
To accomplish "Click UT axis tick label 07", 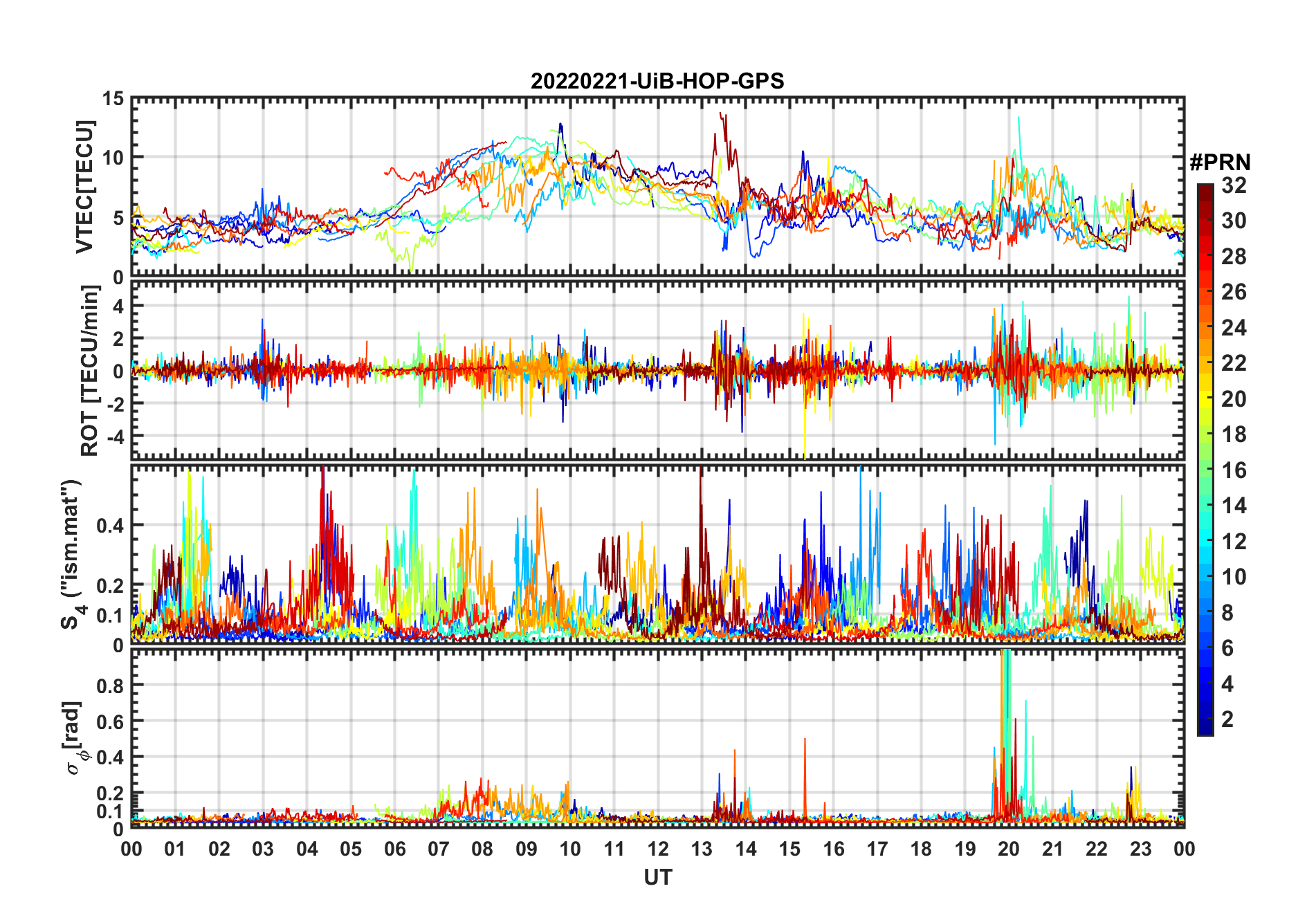I will coord(439,849).
